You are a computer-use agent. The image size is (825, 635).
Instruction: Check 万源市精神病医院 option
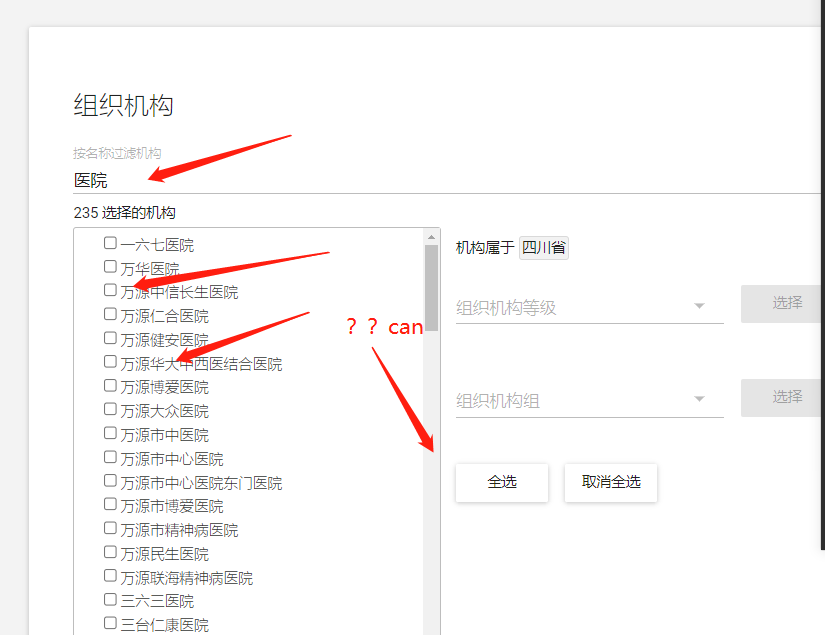pyautogui.click(x=110, y=528)
